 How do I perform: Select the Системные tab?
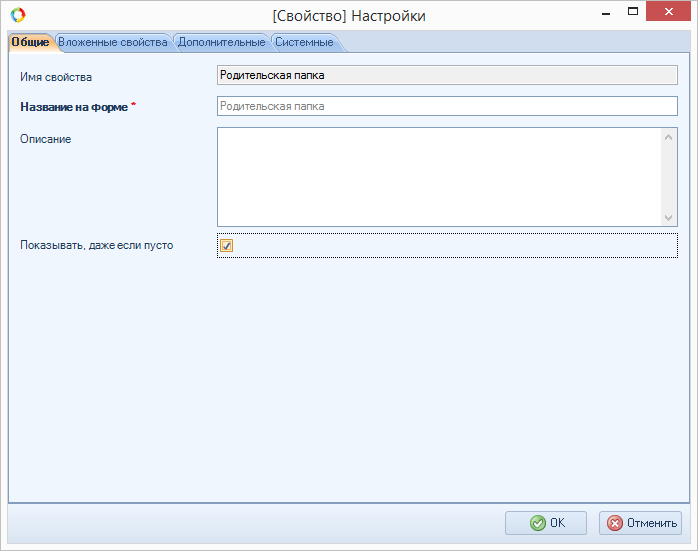304,42
